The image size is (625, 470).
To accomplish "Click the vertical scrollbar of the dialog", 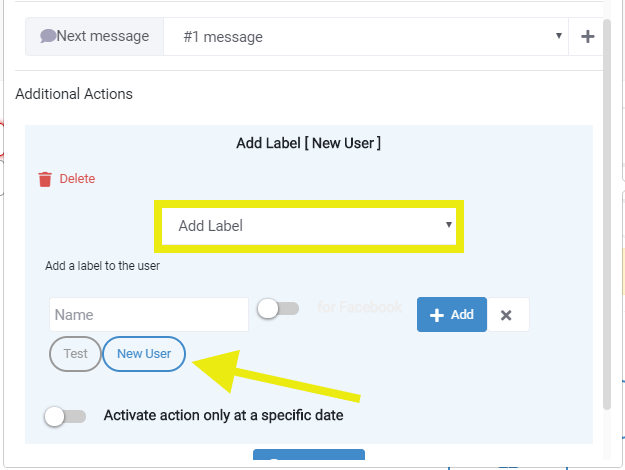I will (607, 214).
